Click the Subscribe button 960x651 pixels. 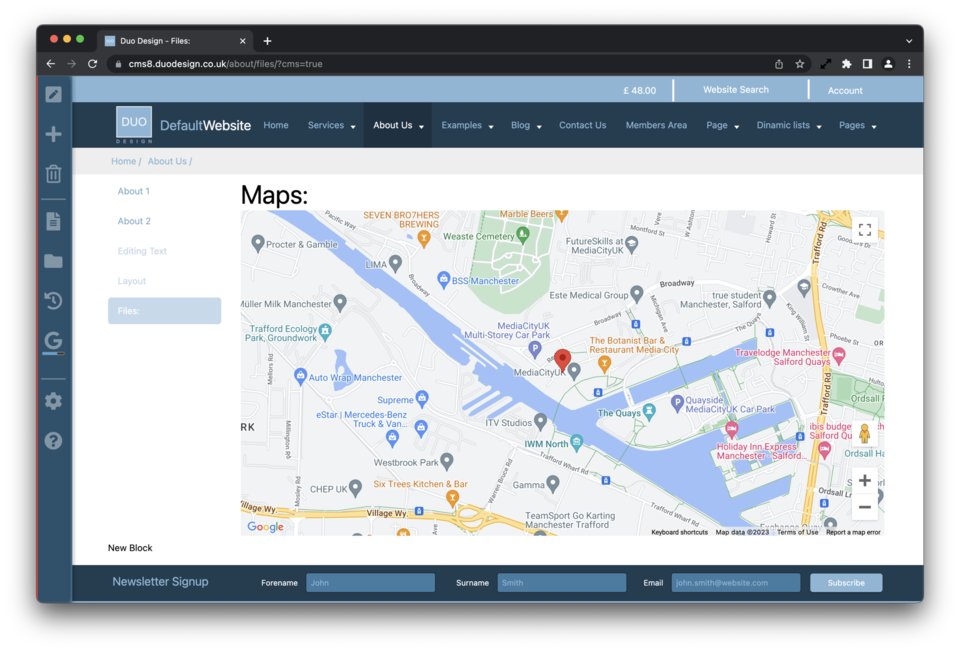coord(846,582)
